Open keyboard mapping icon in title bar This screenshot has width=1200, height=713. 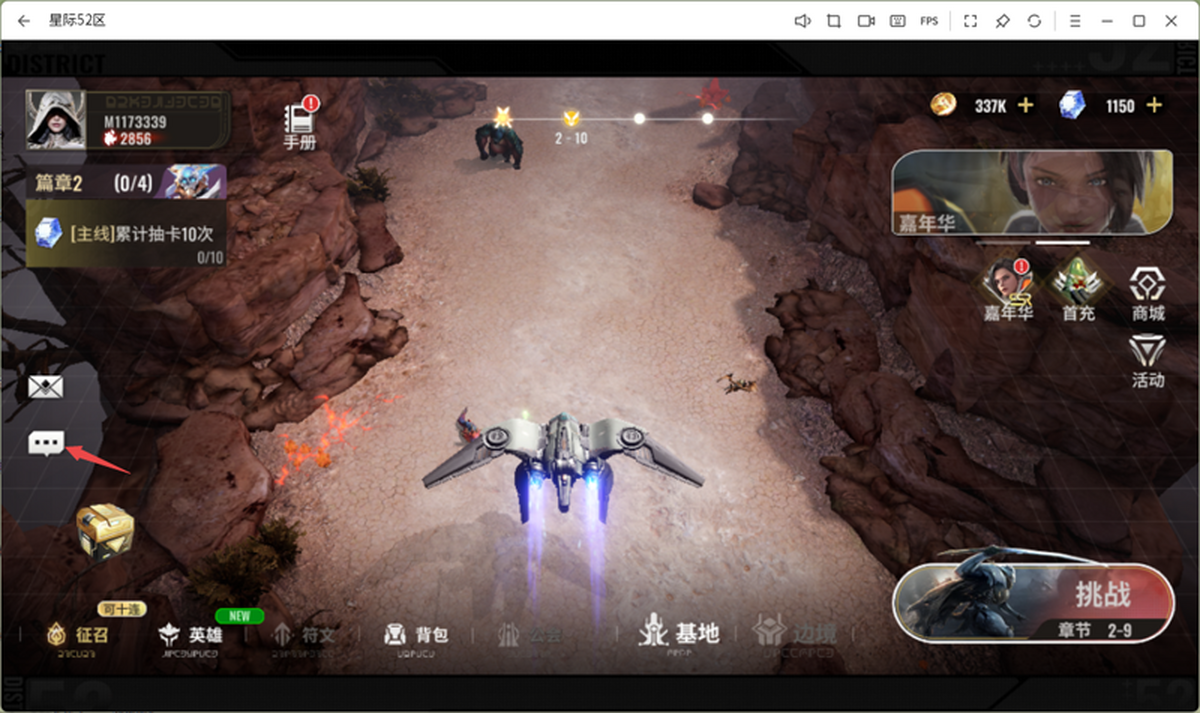[898, 21]
